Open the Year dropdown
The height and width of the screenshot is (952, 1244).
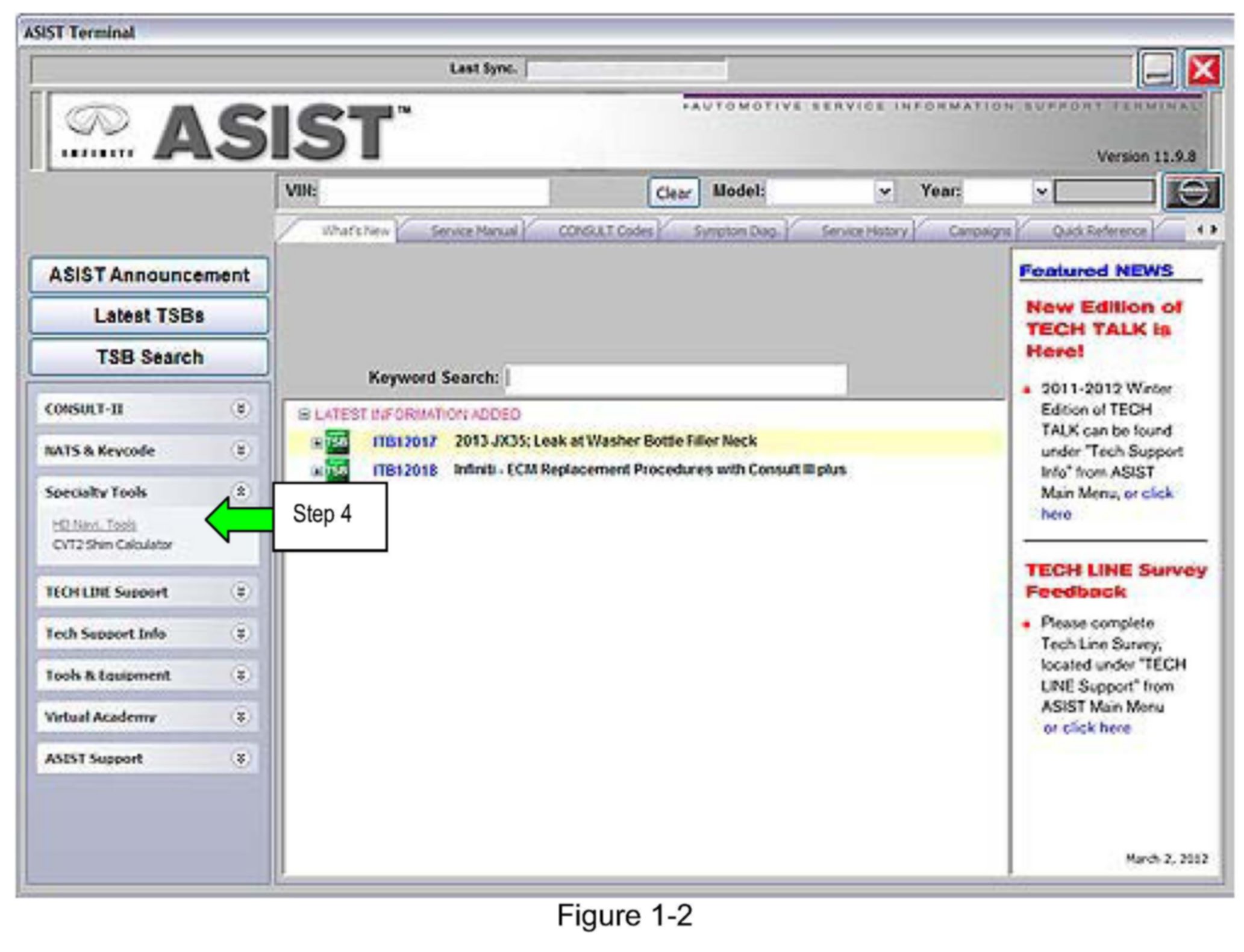click(1041, 192)
